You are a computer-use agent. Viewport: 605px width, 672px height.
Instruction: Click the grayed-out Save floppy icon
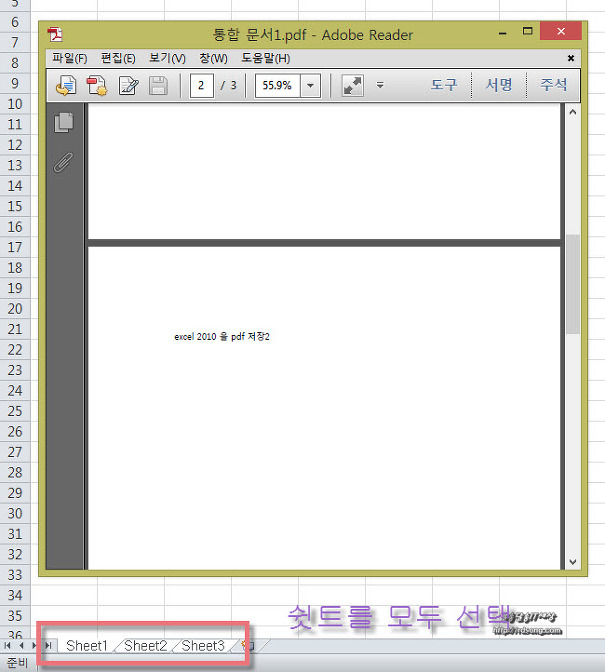point(158,86)
